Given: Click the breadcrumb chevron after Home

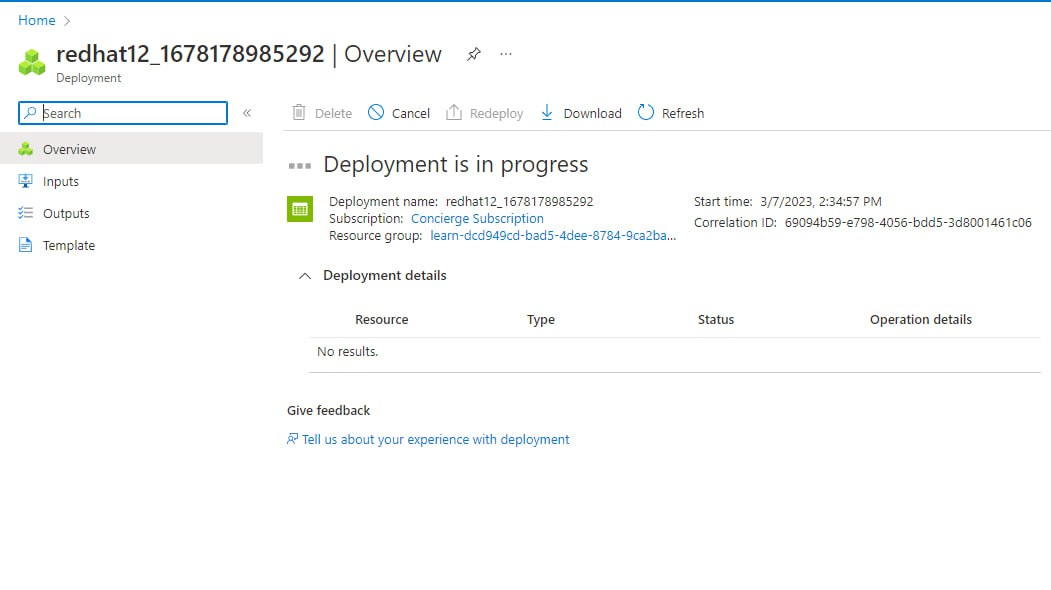Looking at the screenshot, I should [66, 21].
